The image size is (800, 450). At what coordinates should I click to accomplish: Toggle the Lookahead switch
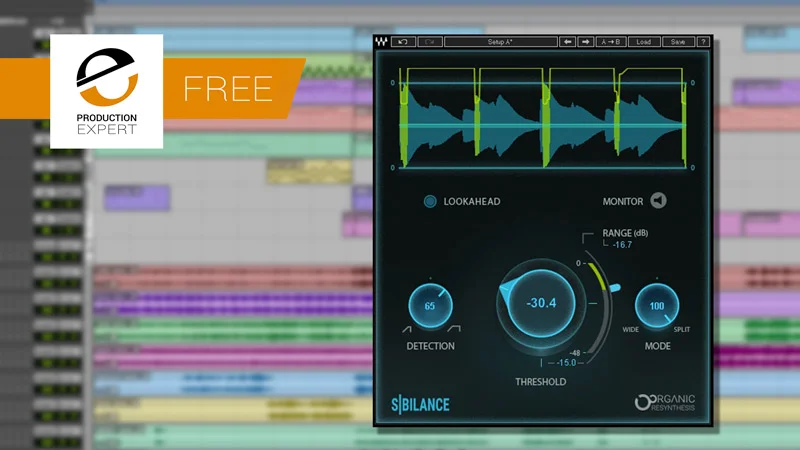[x=430, y=202]
